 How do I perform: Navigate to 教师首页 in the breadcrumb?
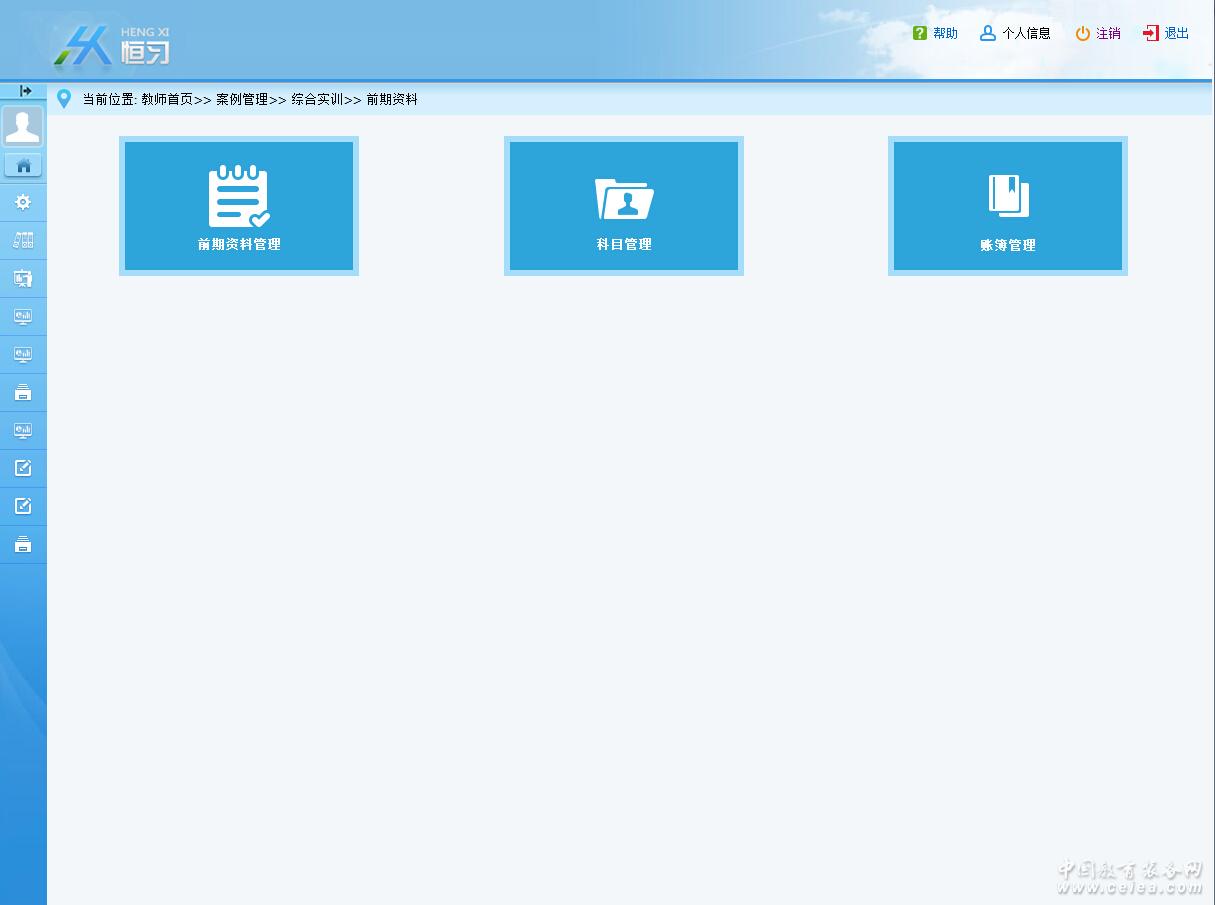coord(167,100)
